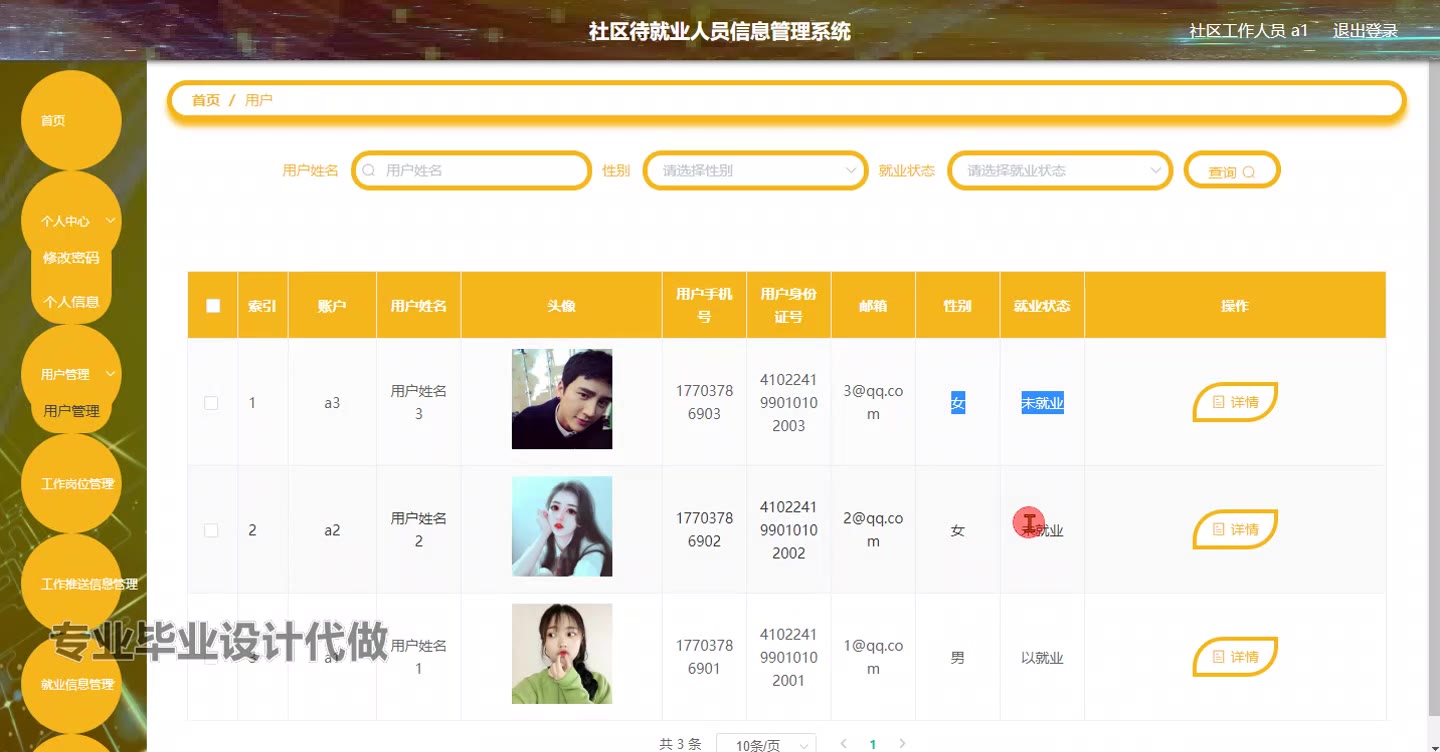Open the 性别 dropdown filter

pos(755,171)
